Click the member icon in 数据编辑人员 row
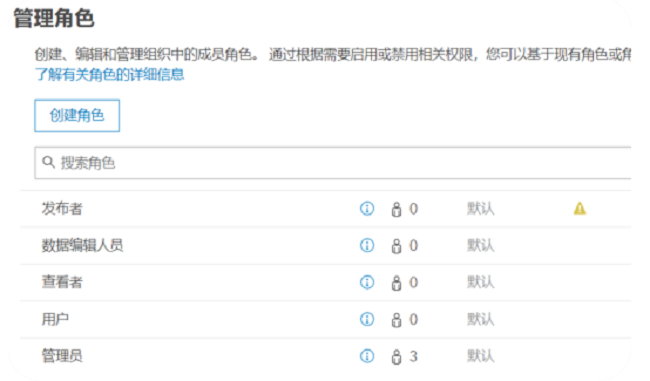This screenshot has width=650, height=381. tap(396, 246)
